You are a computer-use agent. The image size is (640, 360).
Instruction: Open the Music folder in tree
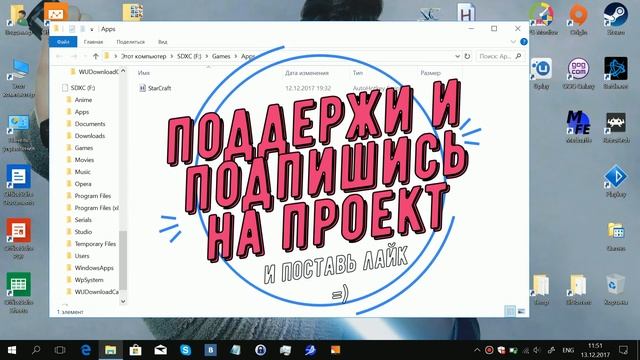82,172
